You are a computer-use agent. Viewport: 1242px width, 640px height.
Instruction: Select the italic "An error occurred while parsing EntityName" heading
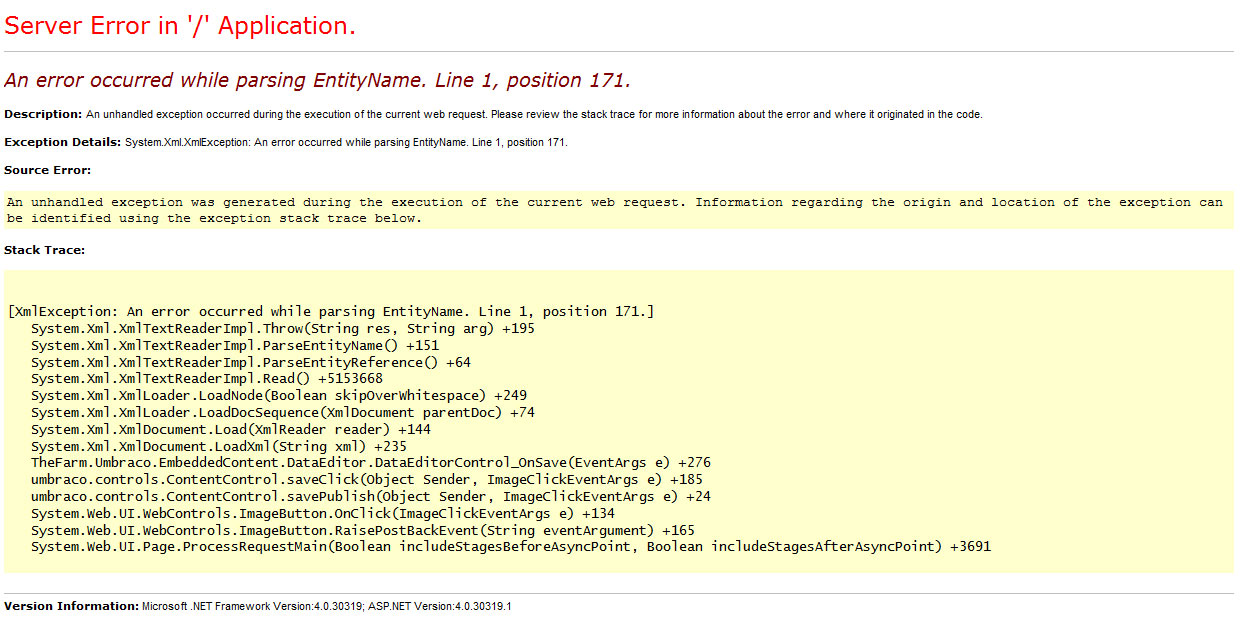318,81
